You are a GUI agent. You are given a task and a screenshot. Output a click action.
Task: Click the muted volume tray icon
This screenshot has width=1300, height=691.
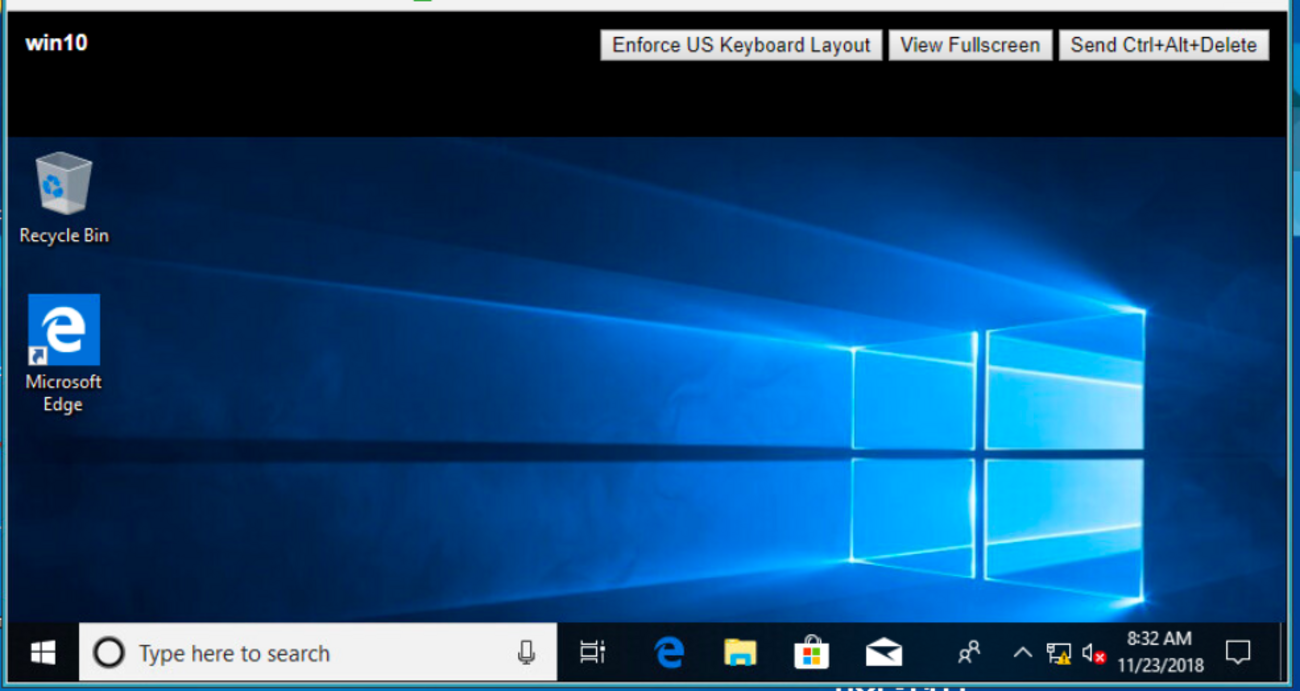point(1093,654)
